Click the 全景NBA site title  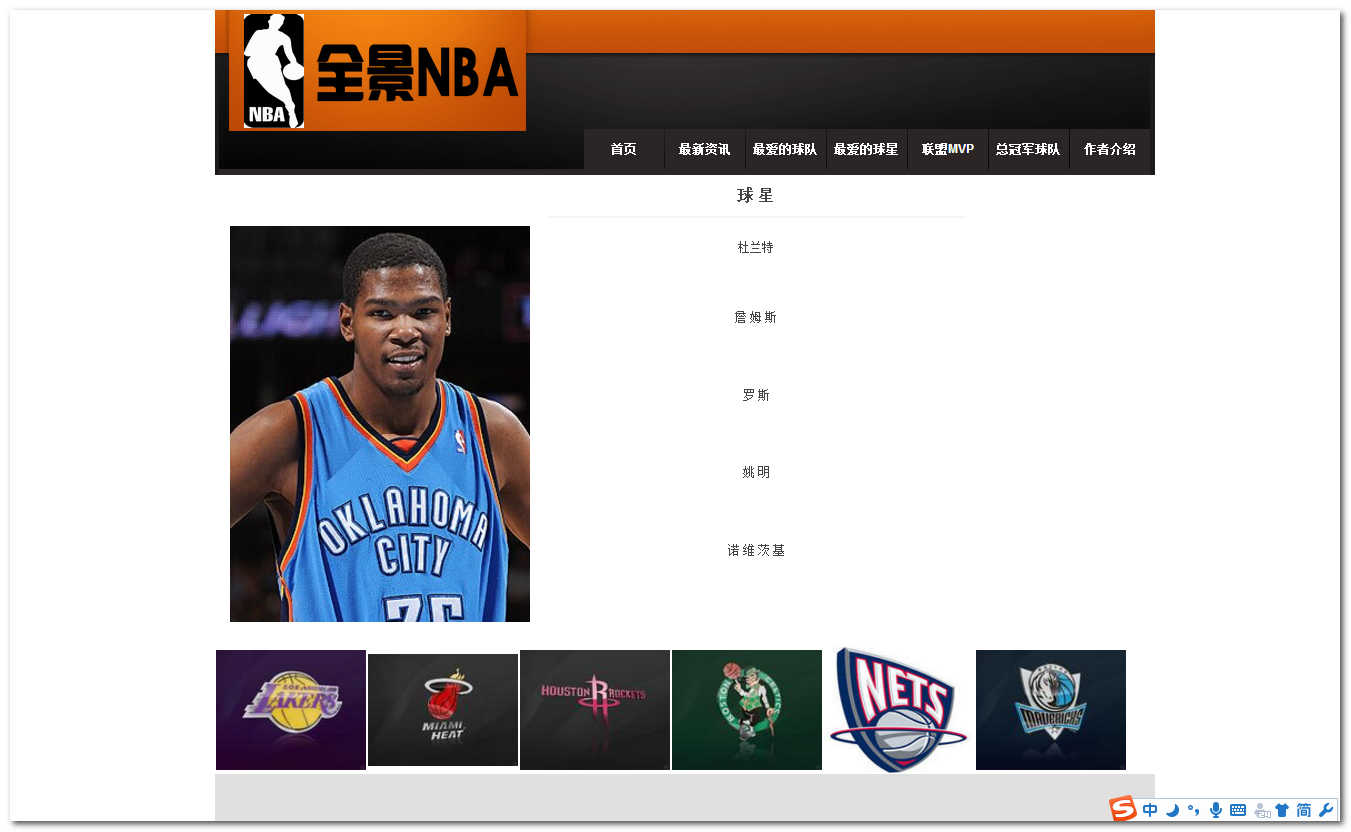click(417, 74)
